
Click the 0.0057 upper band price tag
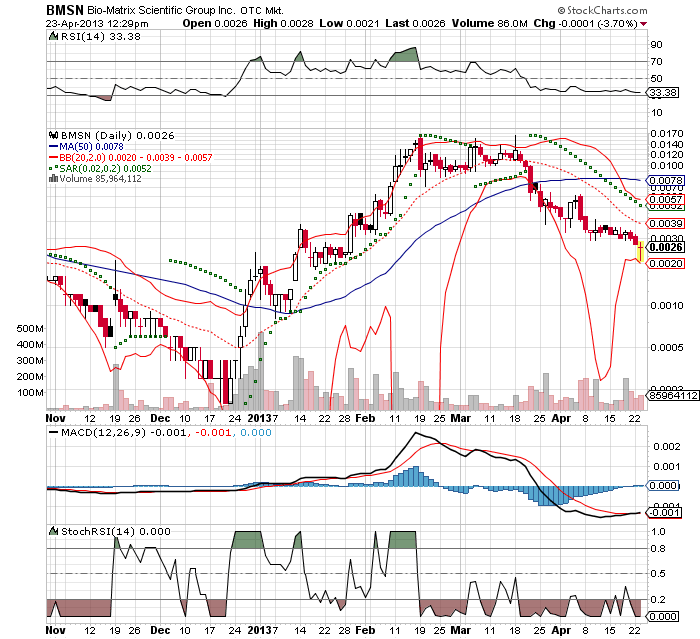(666, 199)
